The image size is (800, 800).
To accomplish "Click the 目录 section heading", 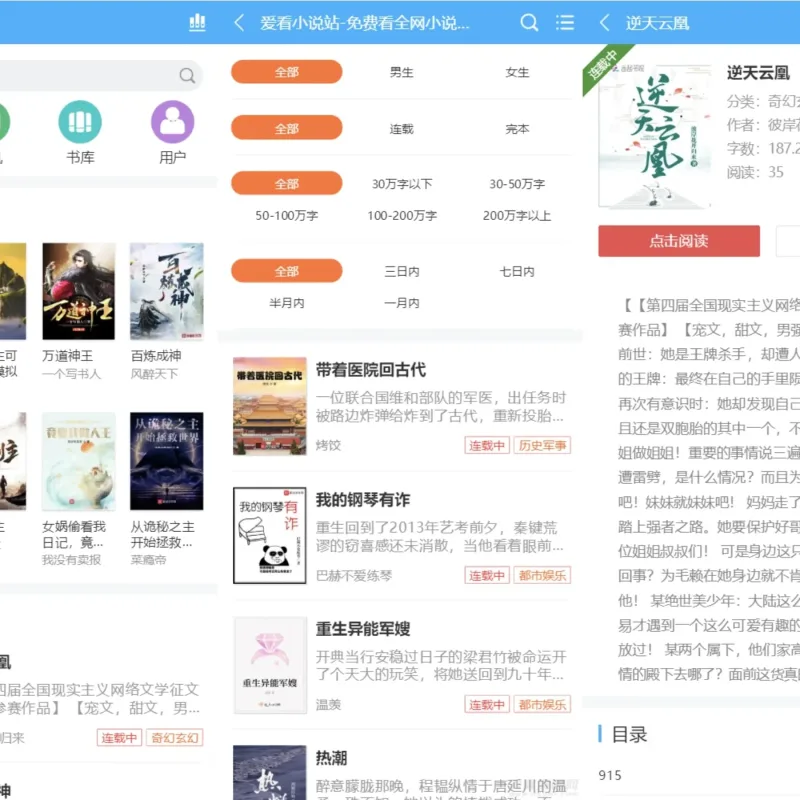I will [x=629, y=734].
